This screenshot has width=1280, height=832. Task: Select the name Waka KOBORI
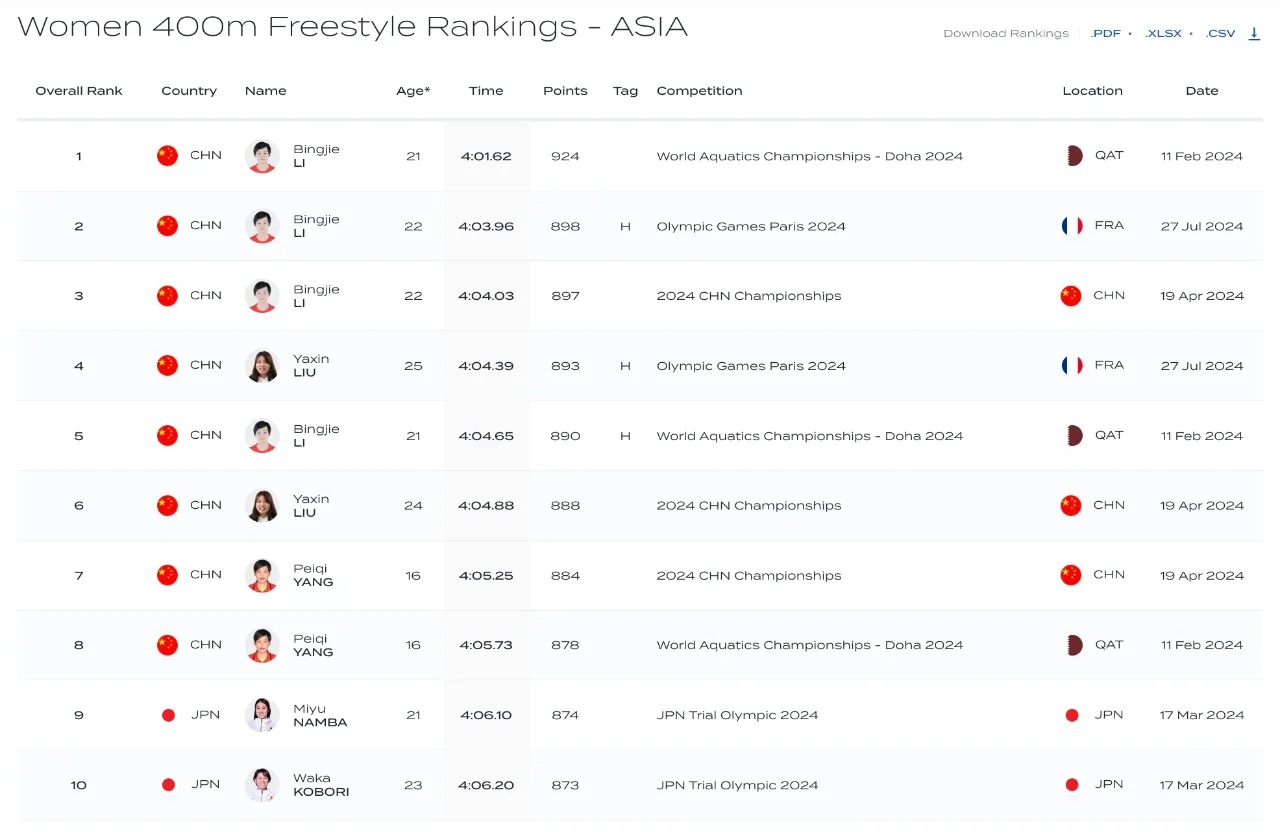[321, 785]
